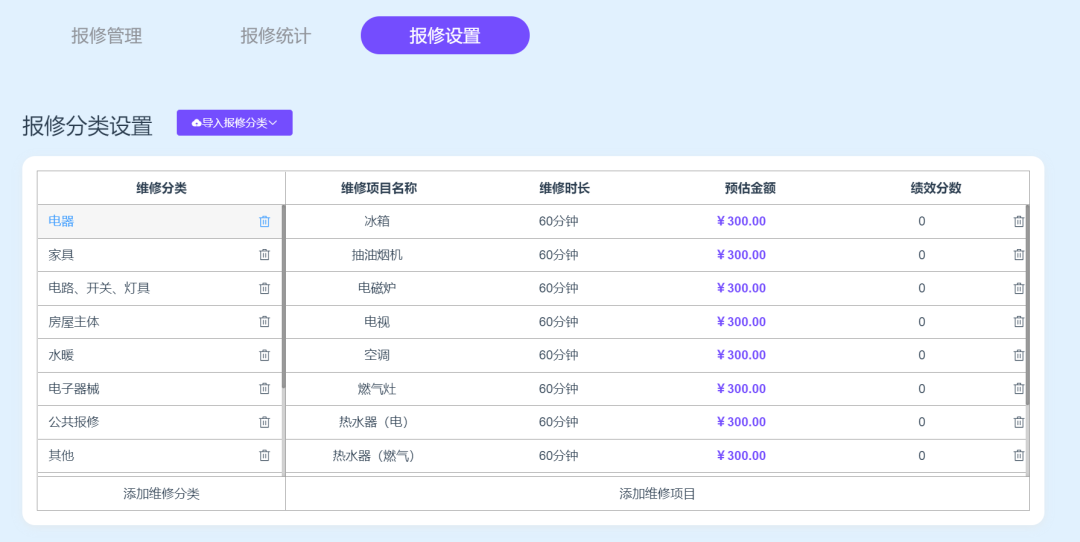The image size is (1080, 542).
Task: Click 添加维修项目 button
Action: click(x=657, y=494)
